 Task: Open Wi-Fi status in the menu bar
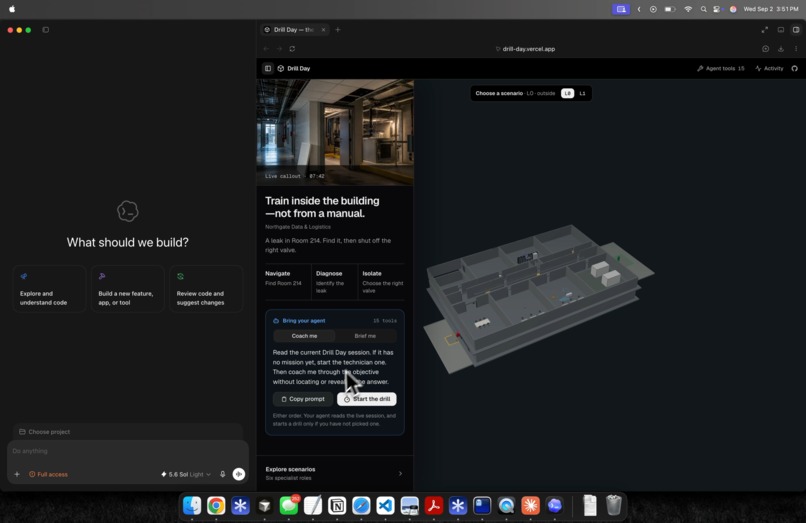click(688, 9)
